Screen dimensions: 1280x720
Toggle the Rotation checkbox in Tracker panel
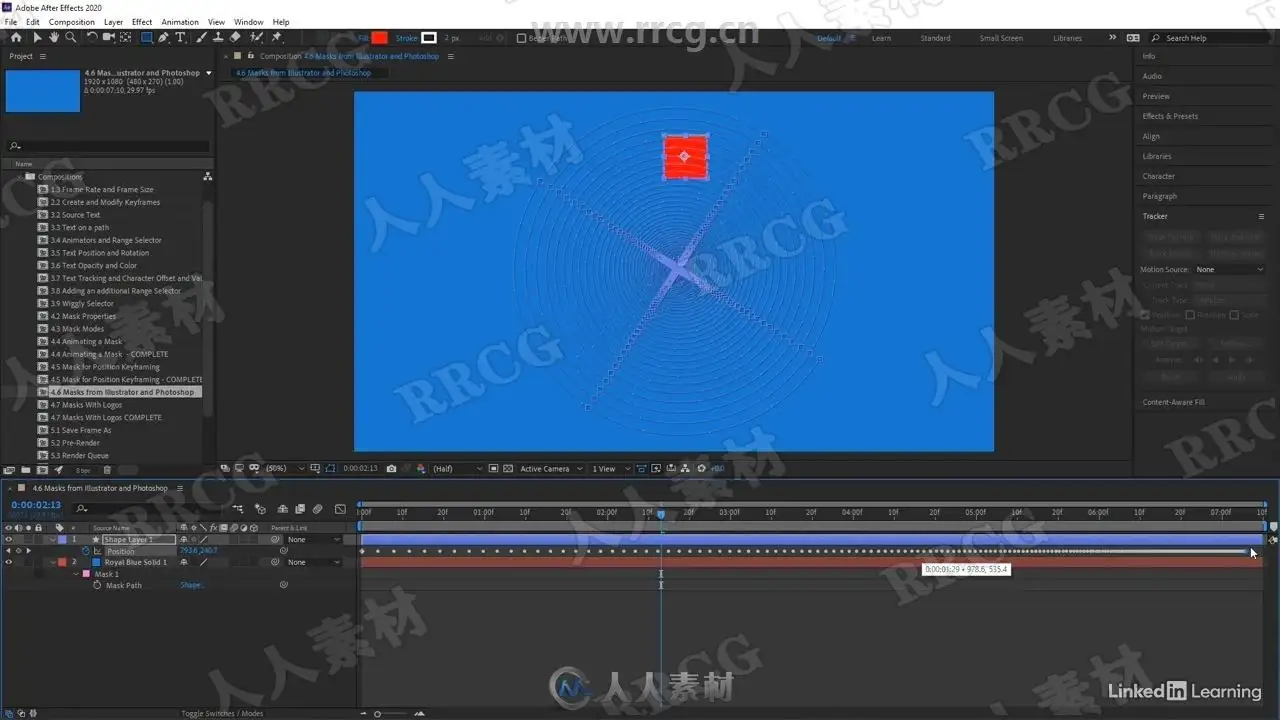pyautogui.click(x=1189, y=315)
